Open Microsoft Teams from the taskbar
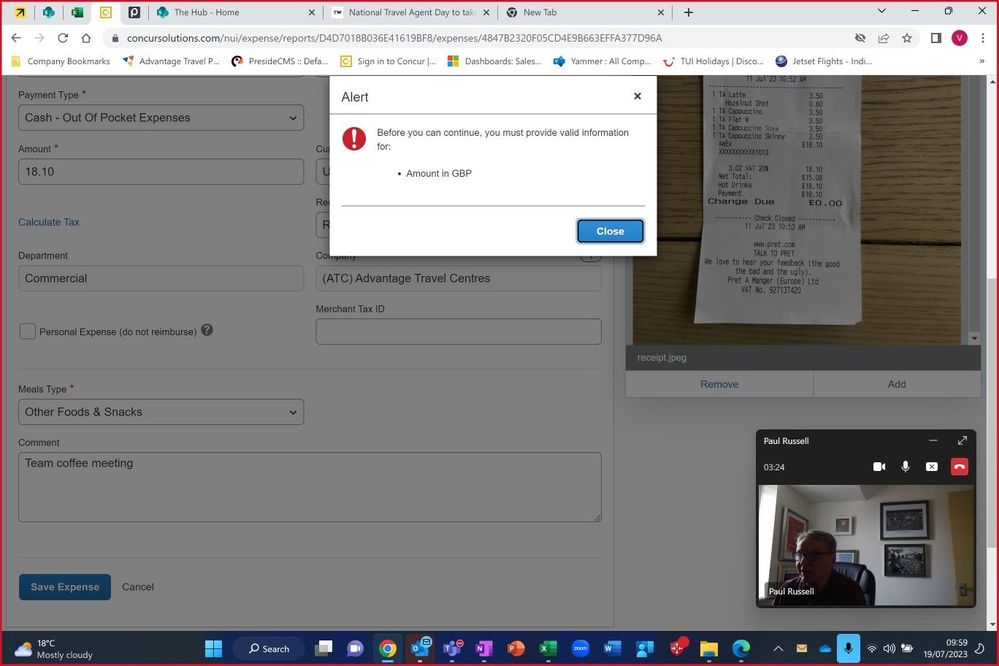 click(452, 649)
